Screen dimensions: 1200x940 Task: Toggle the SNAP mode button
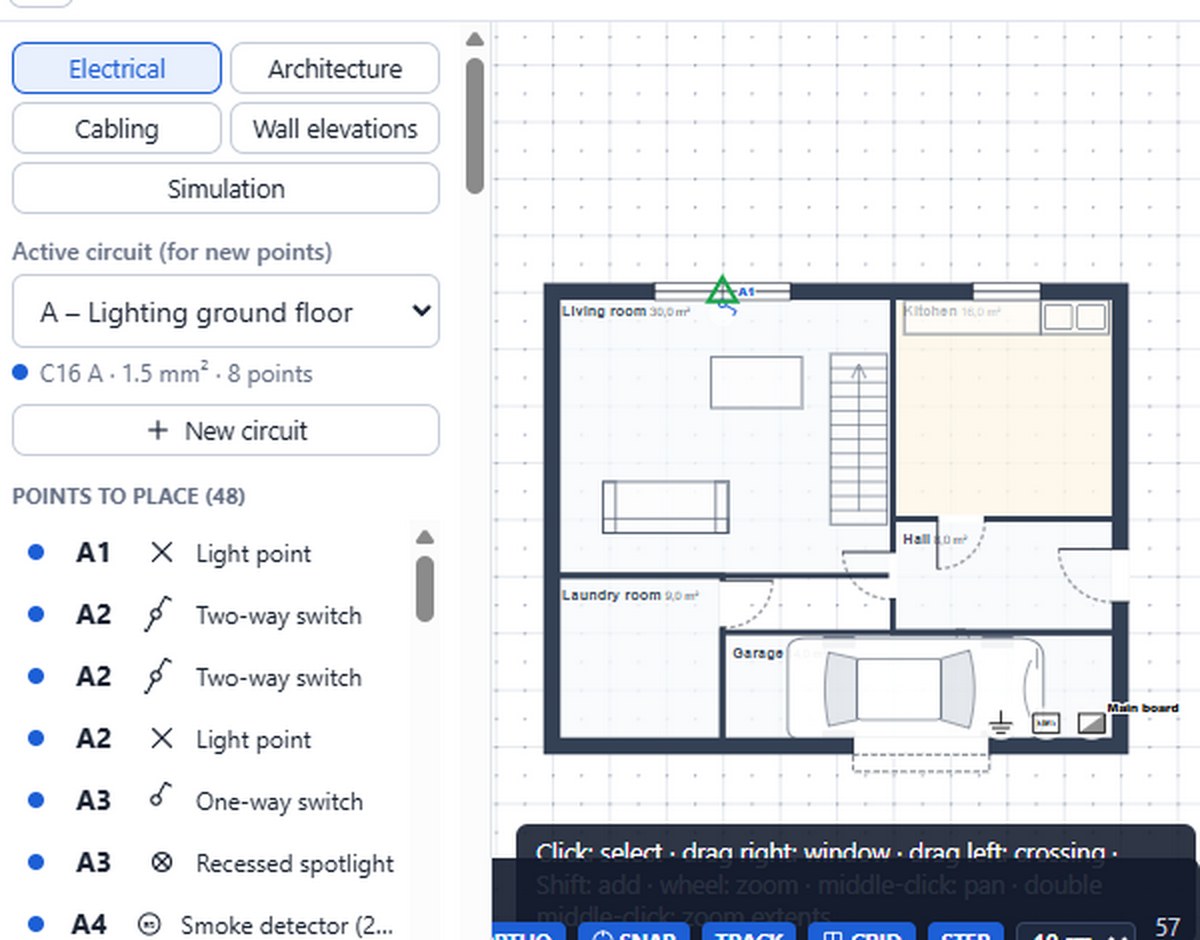632,932
